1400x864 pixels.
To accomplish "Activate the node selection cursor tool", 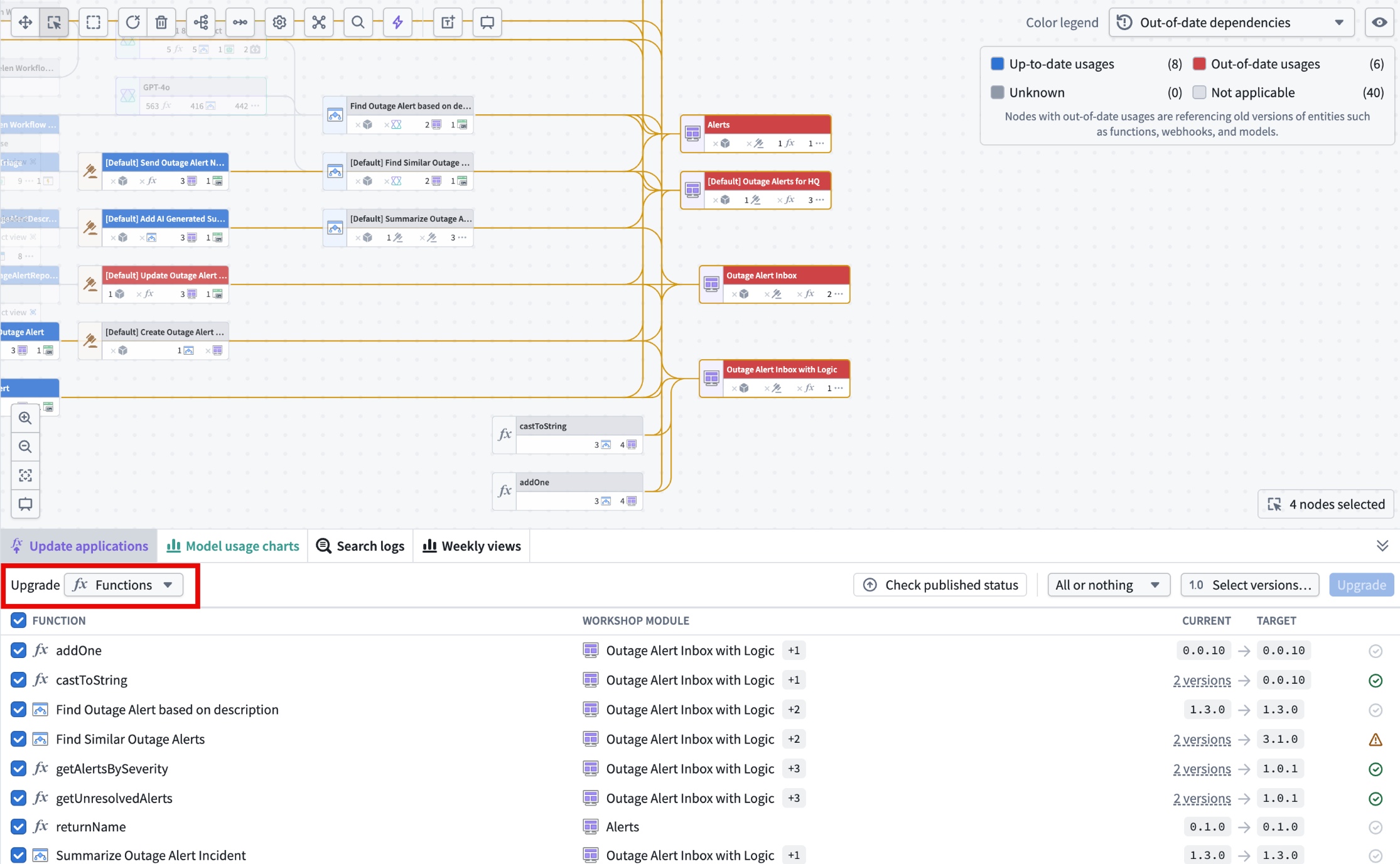I will click(55, 23).
